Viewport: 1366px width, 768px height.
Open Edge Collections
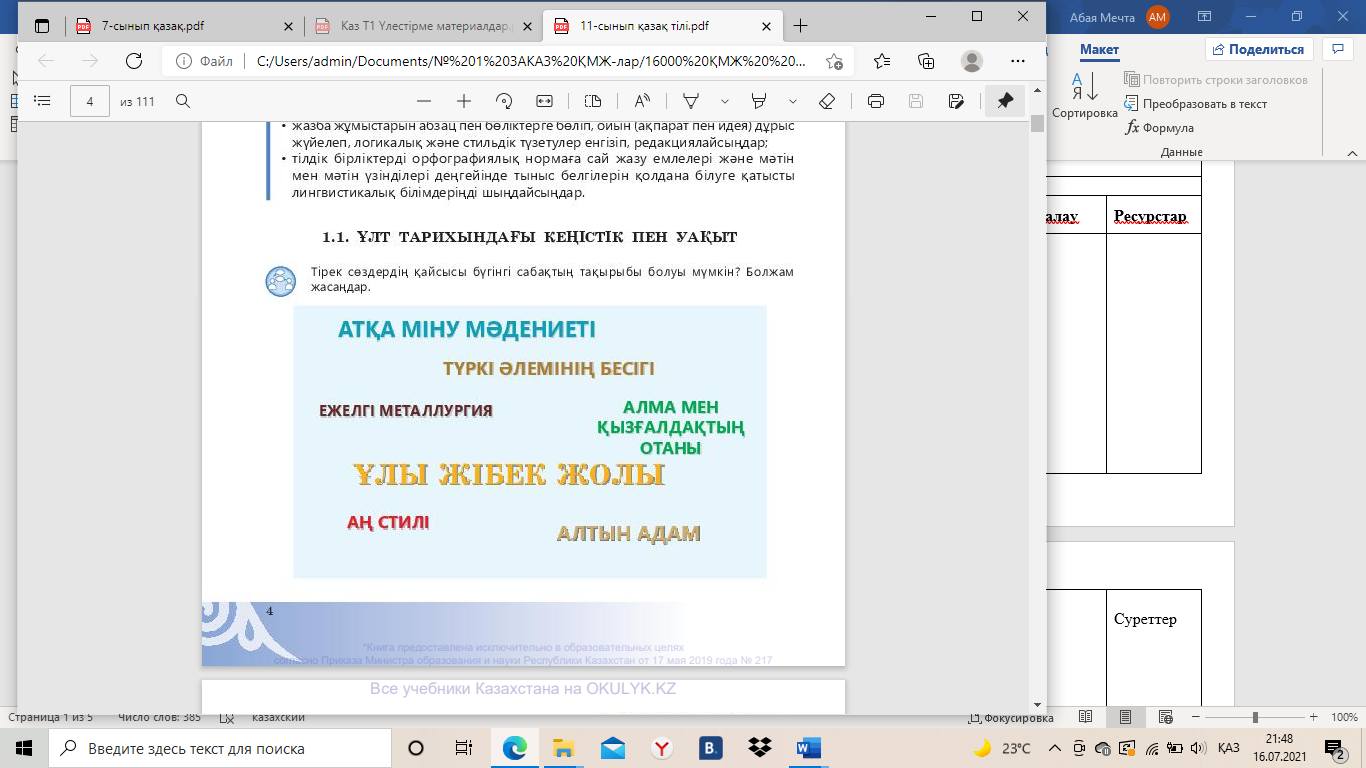tap(926, 61)
